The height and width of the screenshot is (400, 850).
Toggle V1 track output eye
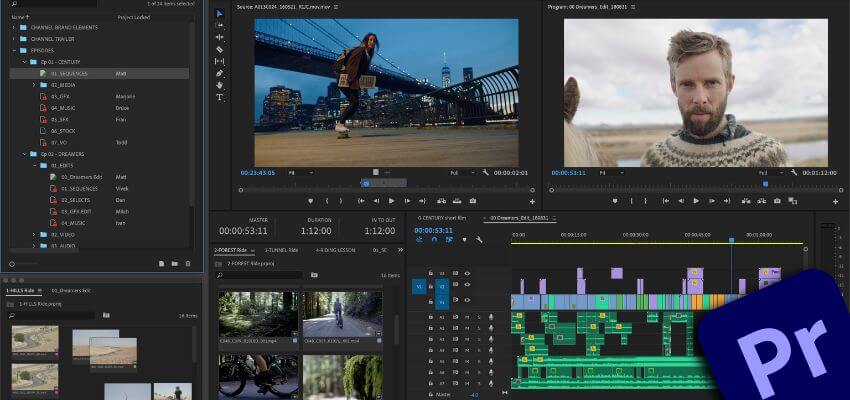467,300
